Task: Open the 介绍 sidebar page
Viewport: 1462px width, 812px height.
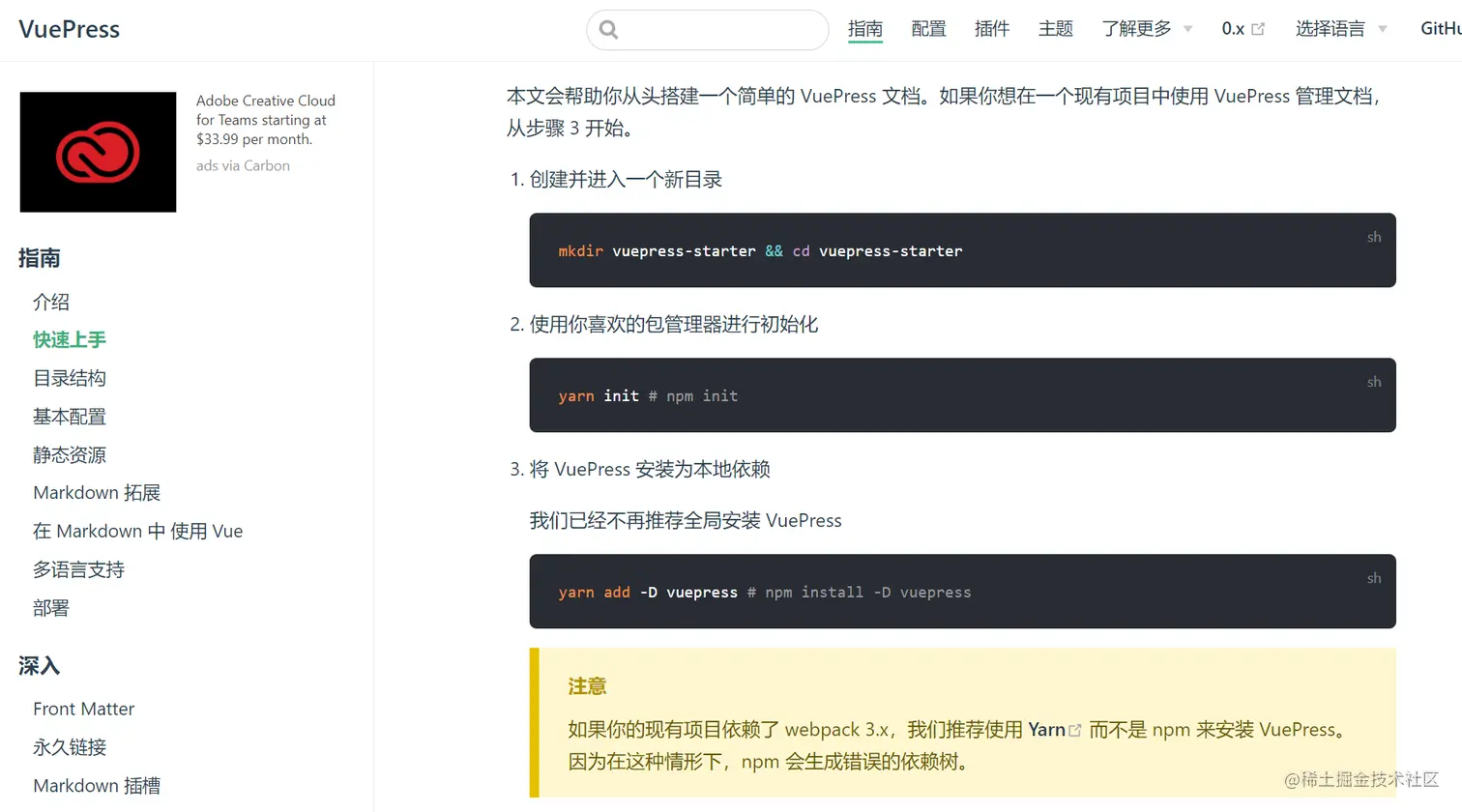Action: click(x=51, y=302)
